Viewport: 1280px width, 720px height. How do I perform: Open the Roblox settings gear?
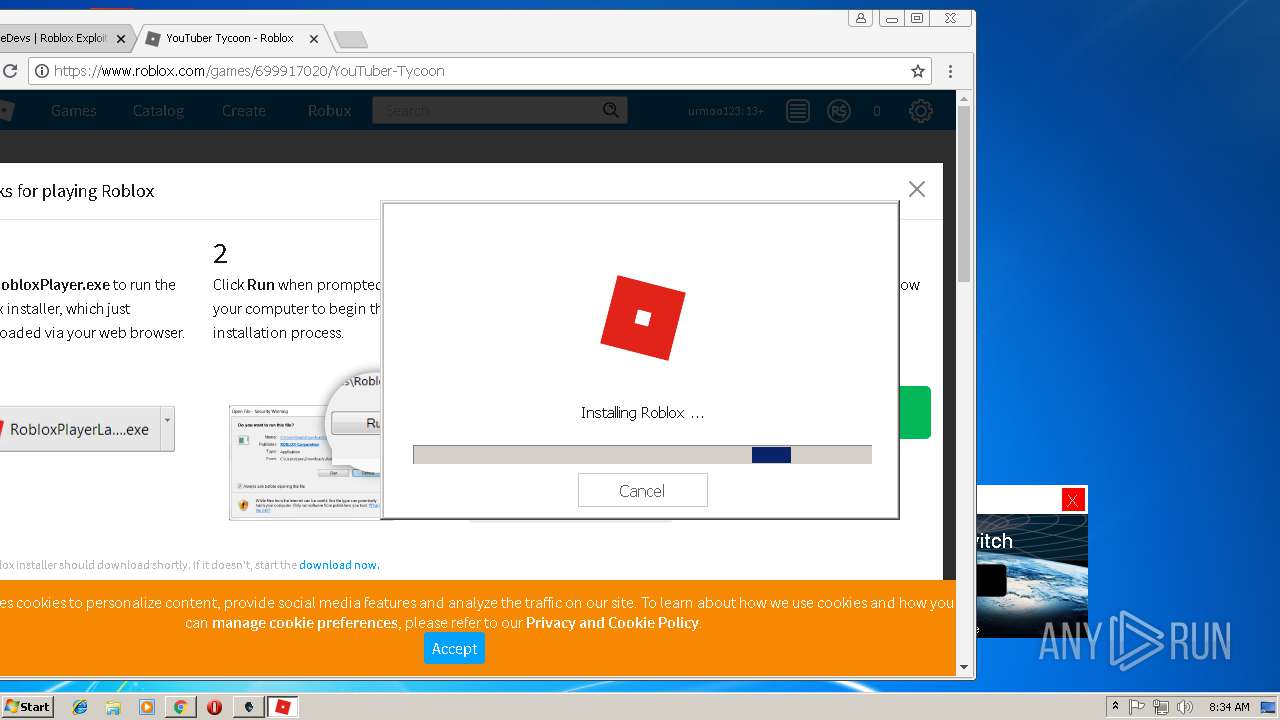click(921, 111)
